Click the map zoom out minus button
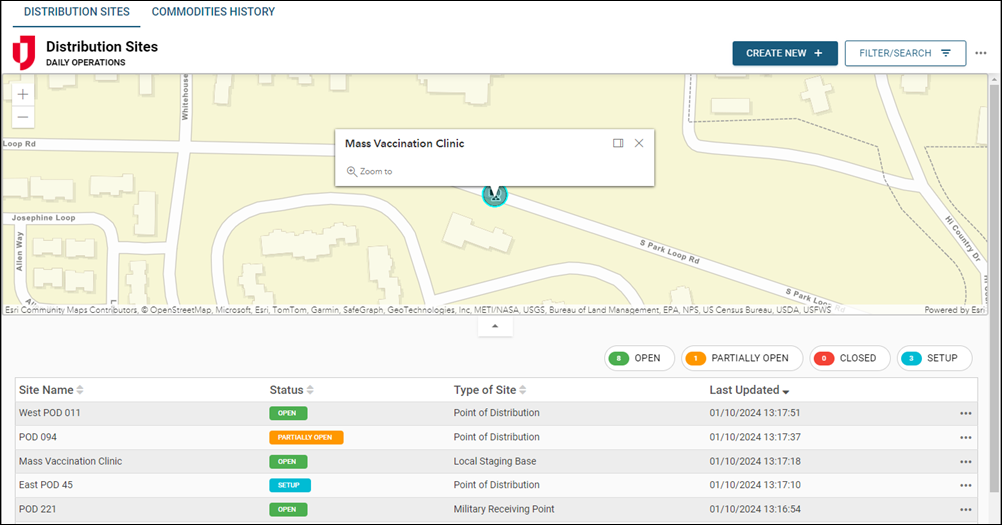The height and width of the screenshot is (525, 1002). point(23,117)
